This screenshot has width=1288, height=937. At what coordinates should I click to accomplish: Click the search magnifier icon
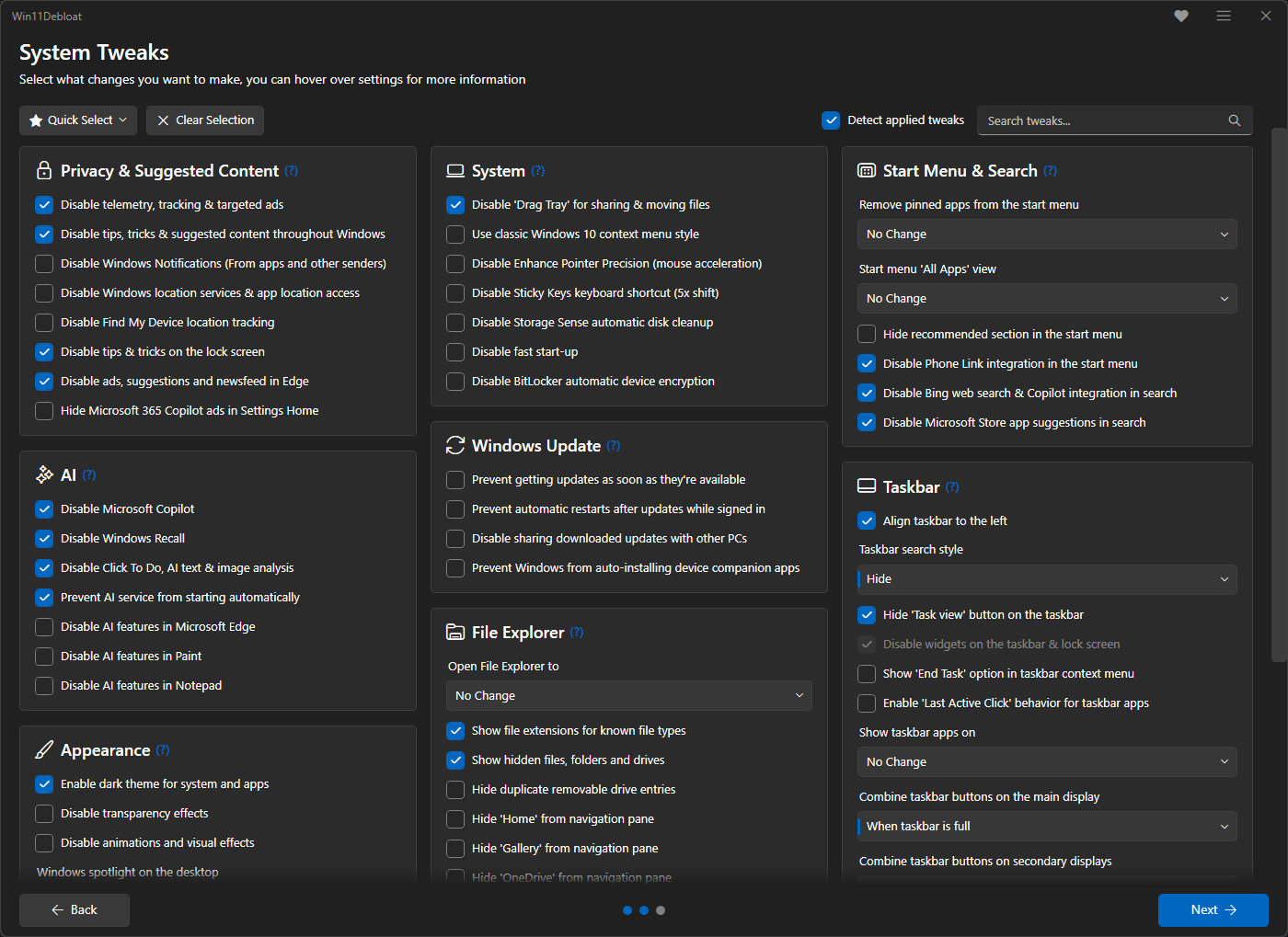(x=1235, y=120)
